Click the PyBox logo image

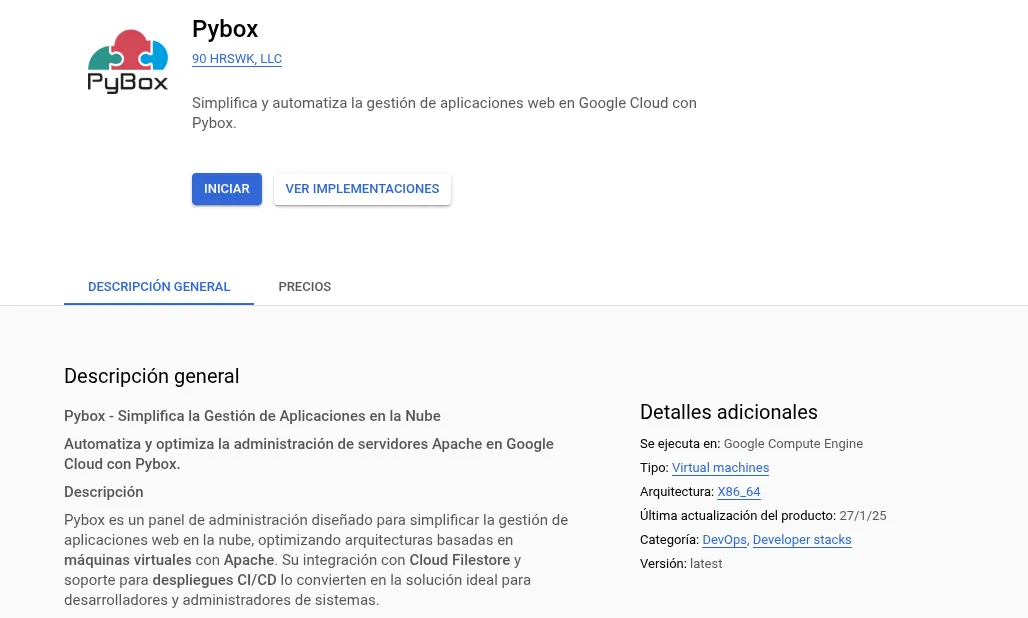(x=128, y=61)
